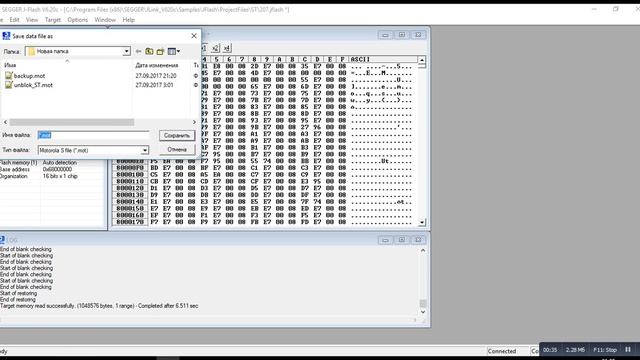Go back to the last visited folder
The image size is (640, 360).
tap(138, 51)
